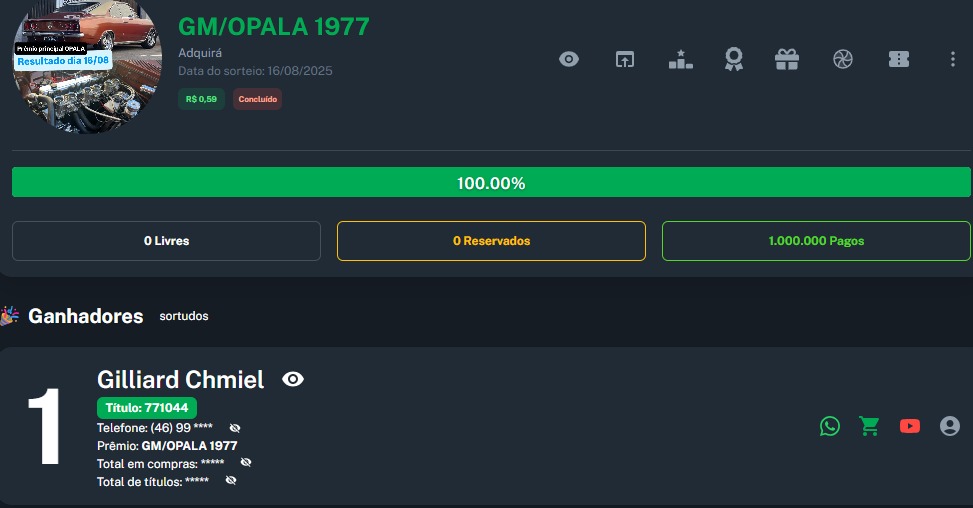Contact winner via WhatsApp icon
This screenshot has width=973, height=508.
click(x=830, y=426)
